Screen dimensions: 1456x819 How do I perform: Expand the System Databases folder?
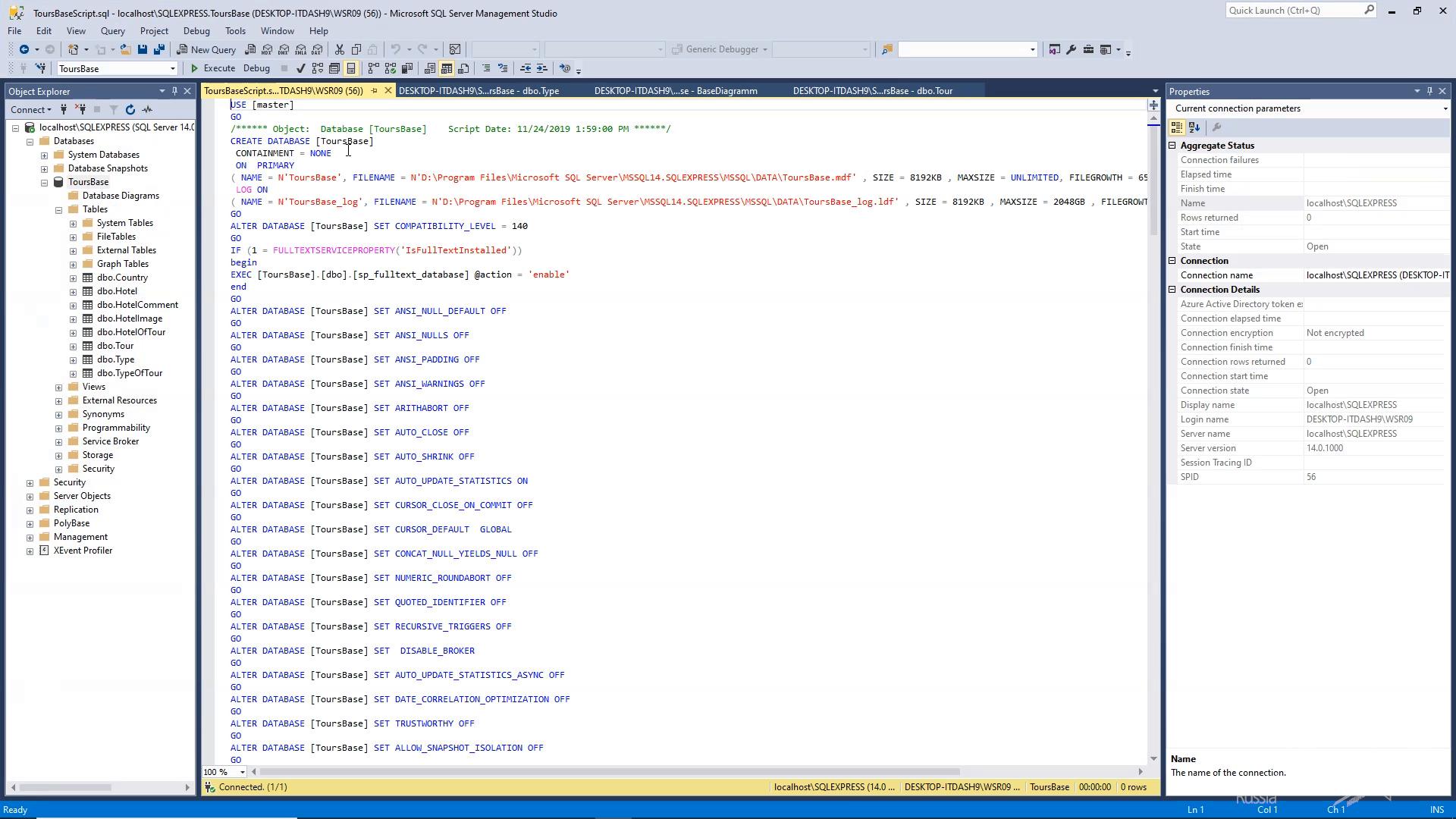pos(45,155)
